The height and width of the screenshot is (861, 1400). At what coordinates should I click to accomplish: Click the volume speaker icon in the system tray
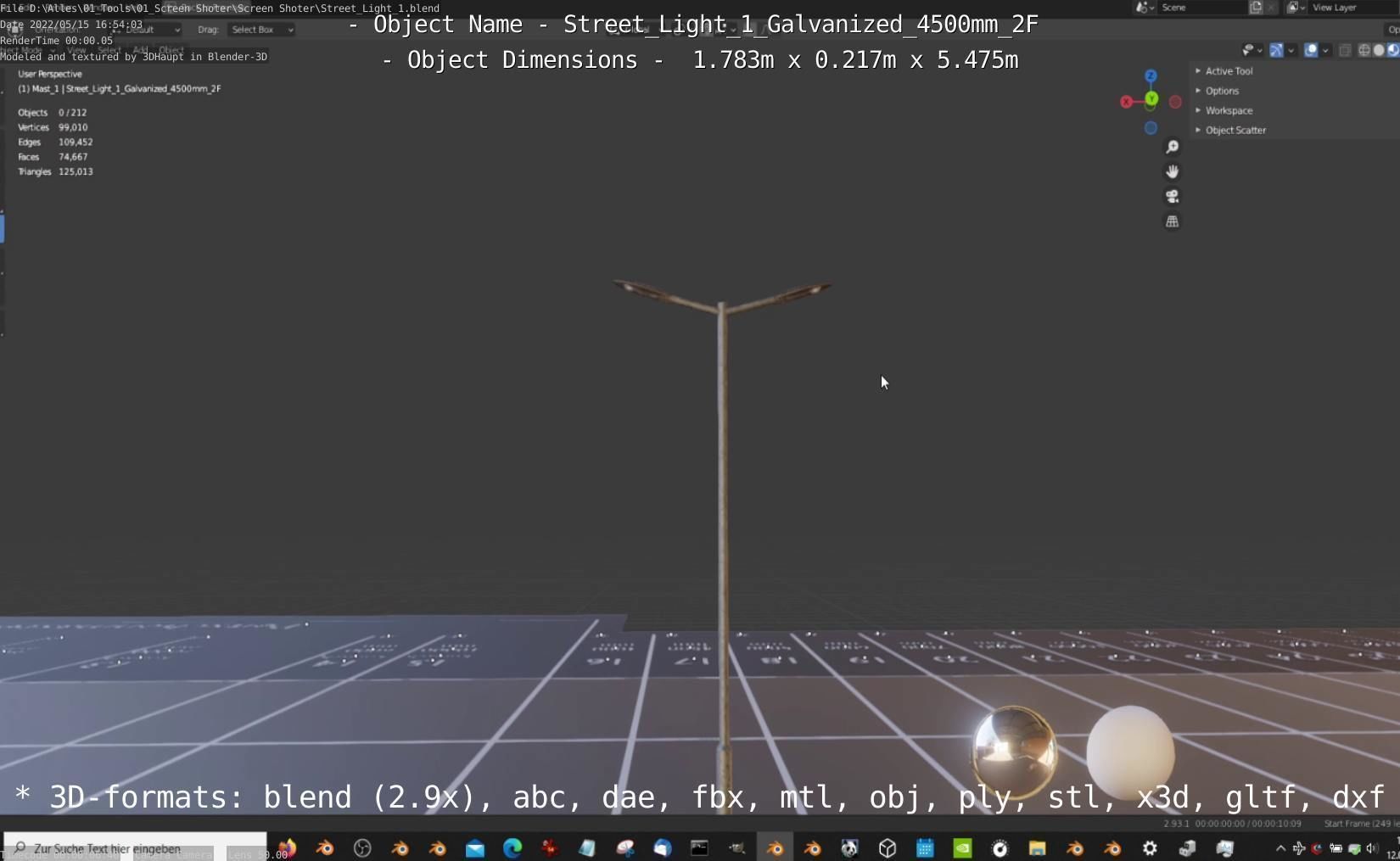pyautogui.click(x=1372, y=848)
